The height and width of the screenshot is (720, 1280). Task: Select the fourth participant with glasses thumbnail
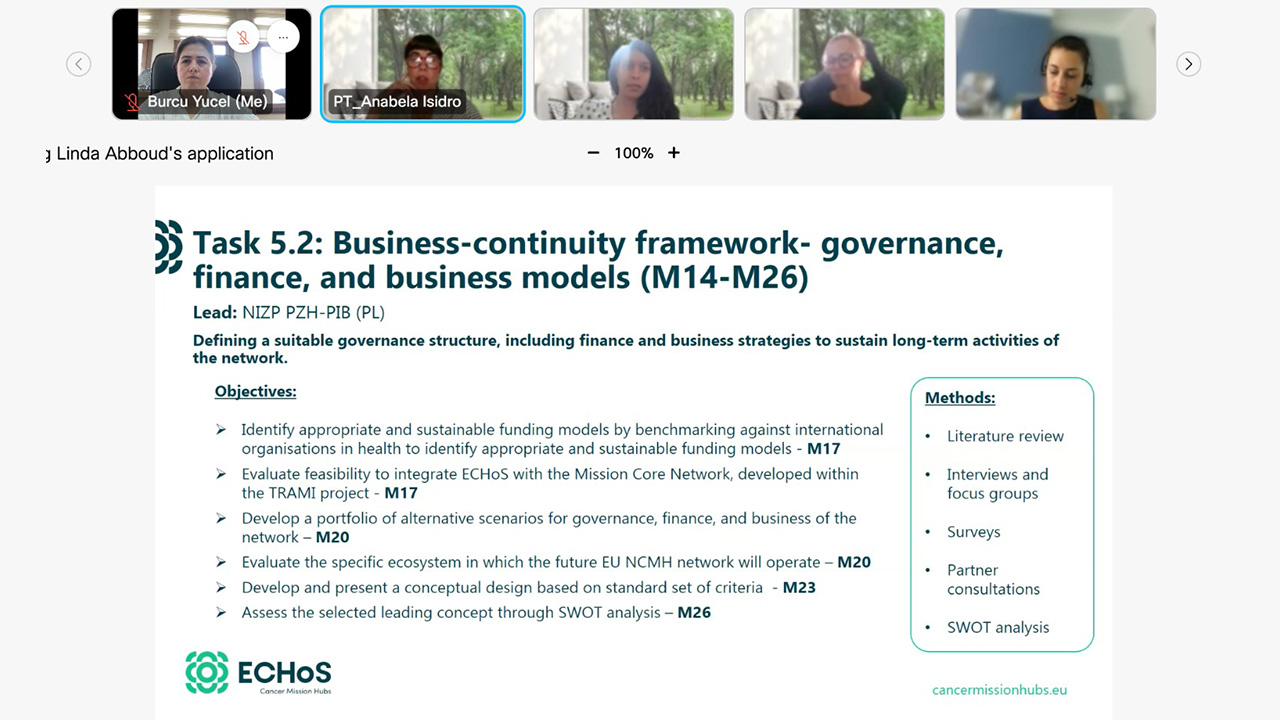click(x=844, y=64)
